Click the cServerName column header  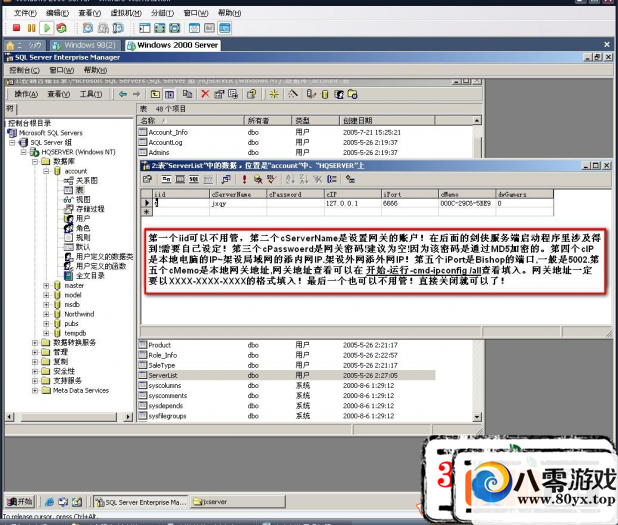(x=238, y=194)
